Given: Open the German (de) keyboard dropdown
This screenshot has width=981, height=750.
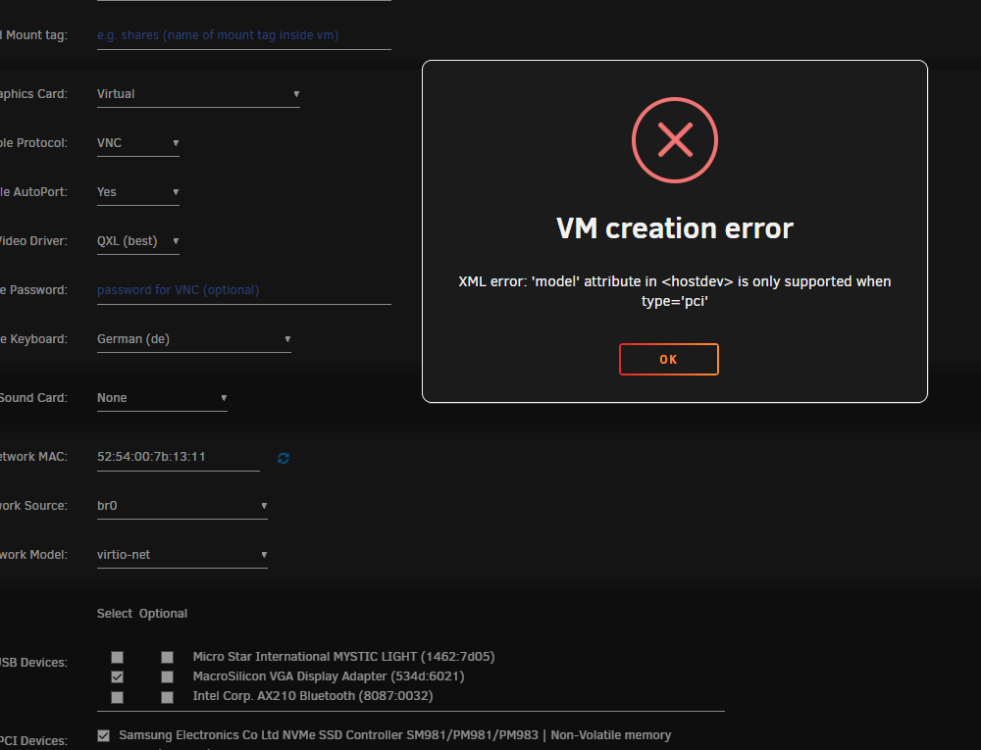Looking at the screenshot, I should (x=194, y=339).
